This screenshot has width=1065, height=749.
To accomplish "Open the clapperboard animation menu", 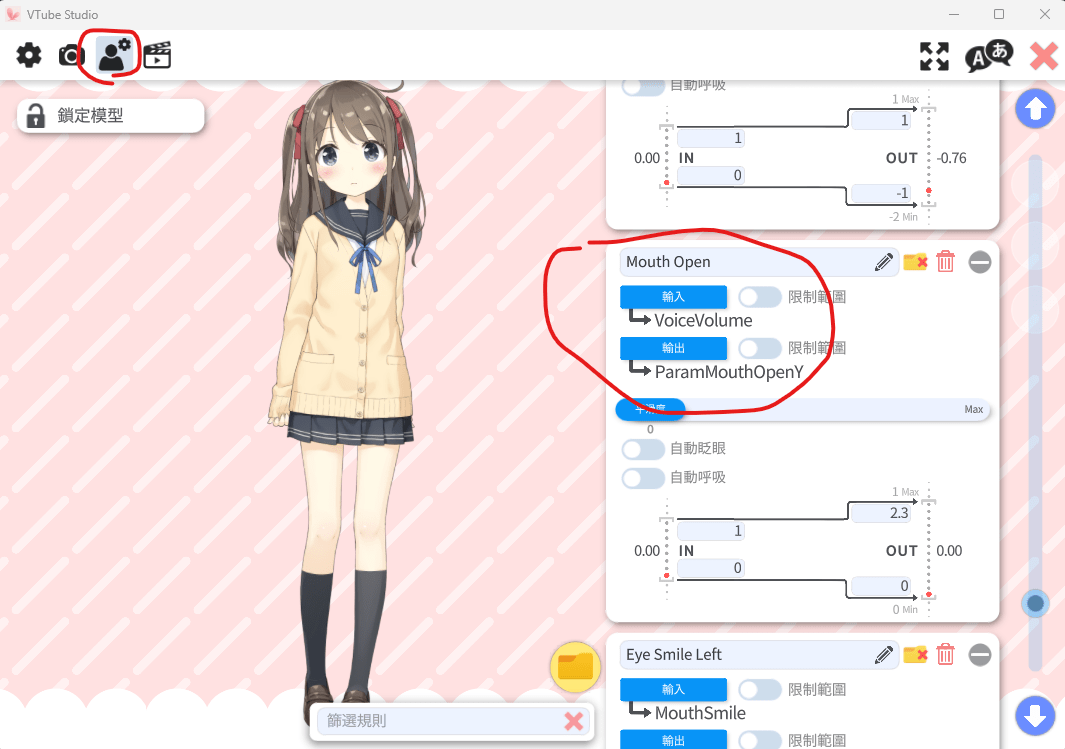I will tap(157, 55).
